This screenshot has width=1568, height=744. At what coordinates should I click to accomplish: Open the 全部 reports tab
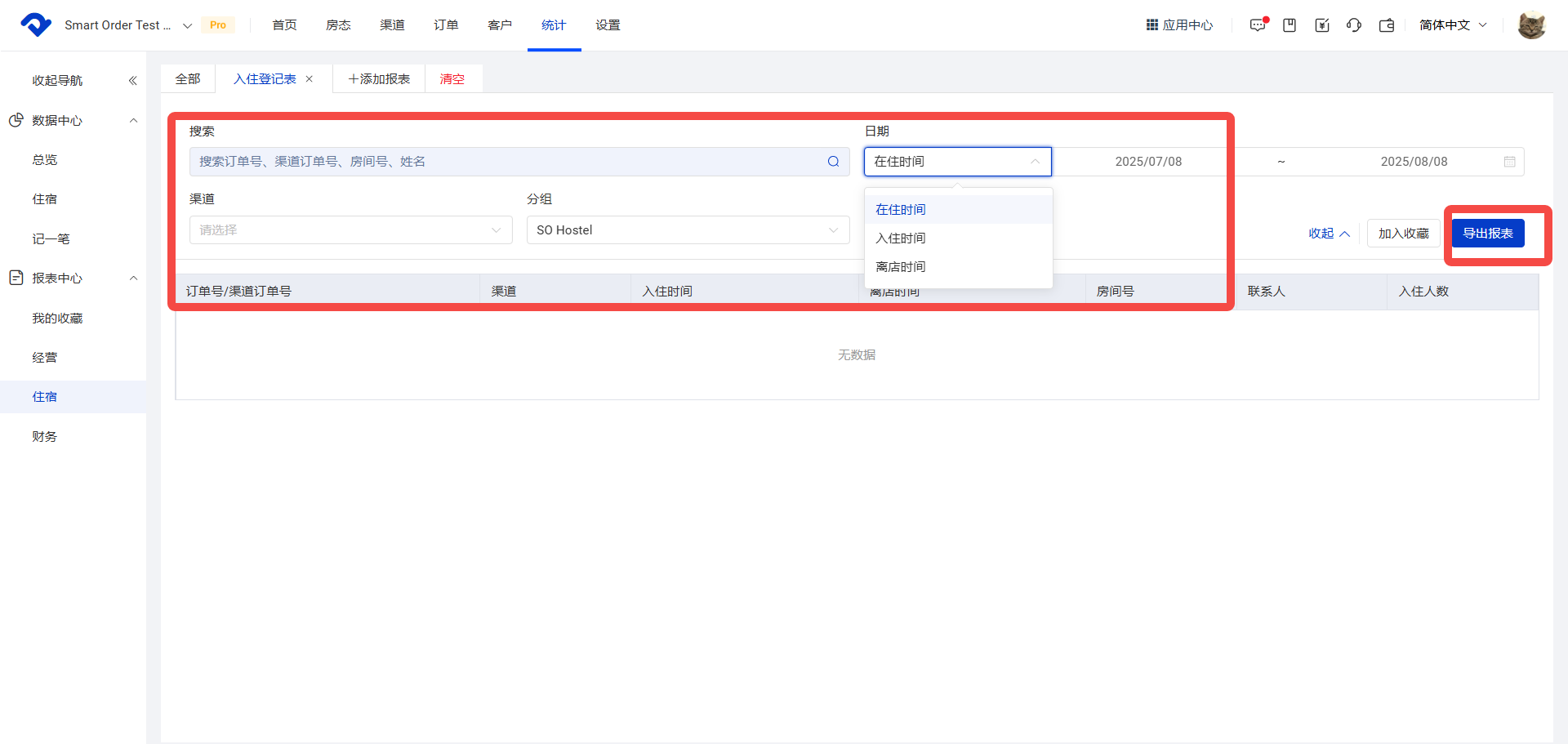click(188, 79)
